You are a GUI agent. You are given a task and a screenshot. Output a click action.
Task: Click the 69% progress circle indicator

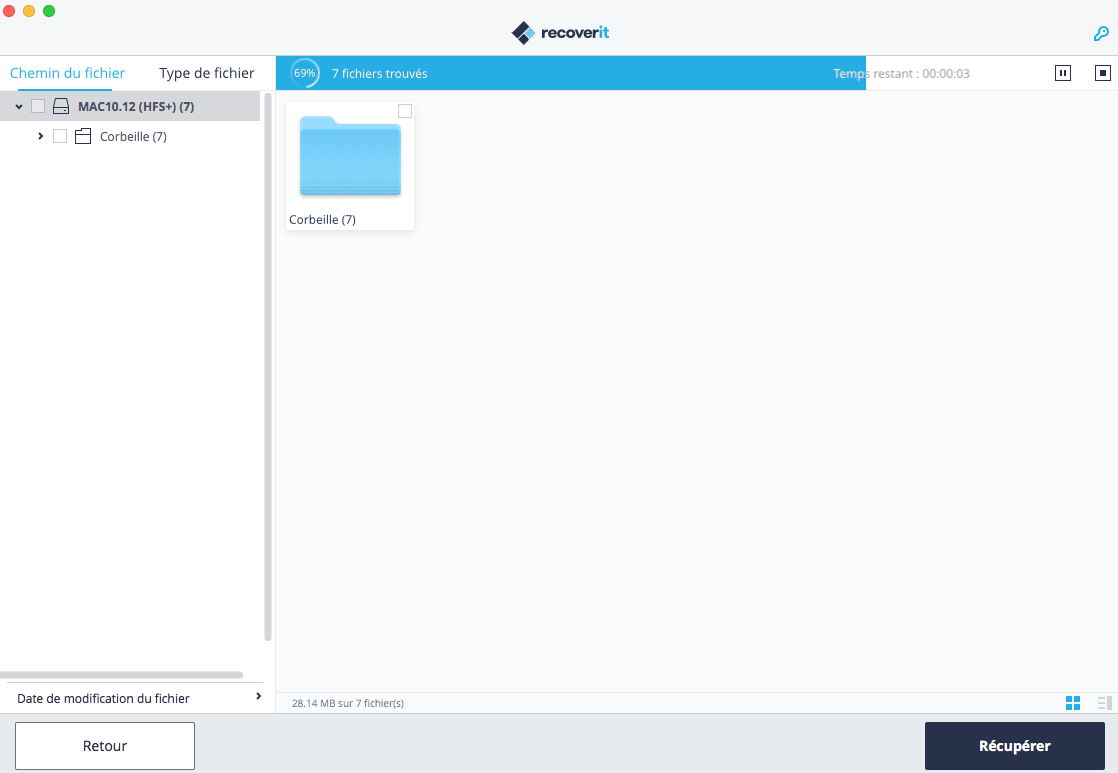304,73
